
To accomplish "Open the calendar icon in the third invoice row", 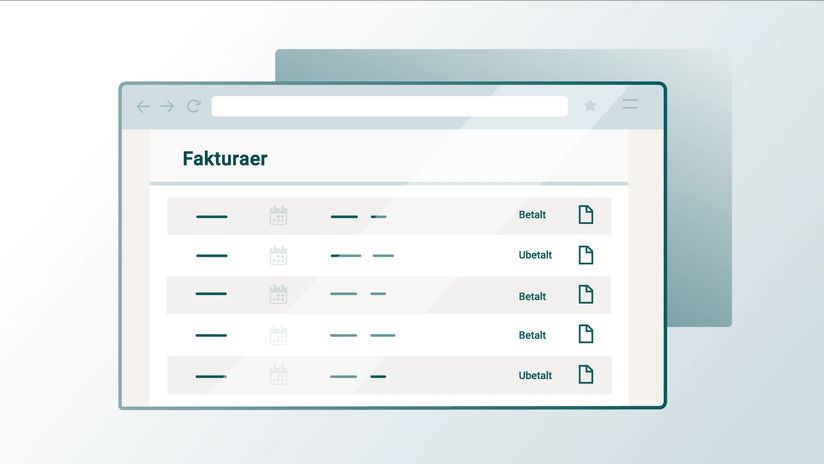I will click(x=278, y=294).
